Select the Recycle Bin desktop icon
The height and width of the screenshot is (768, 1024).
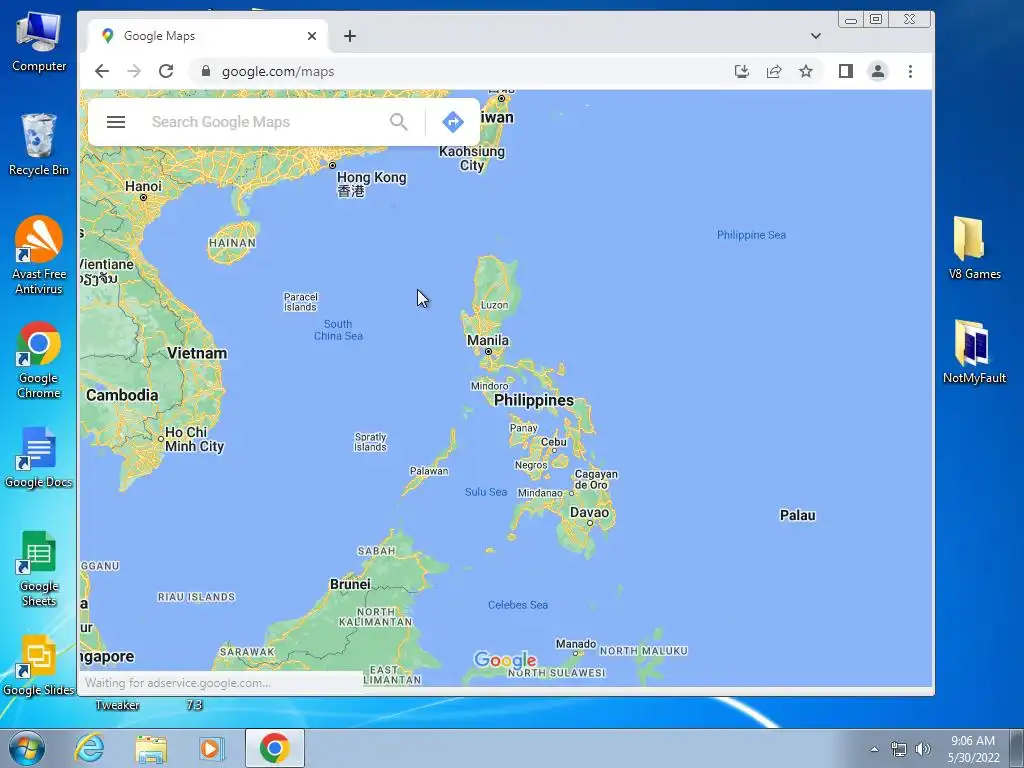(39, 145)
